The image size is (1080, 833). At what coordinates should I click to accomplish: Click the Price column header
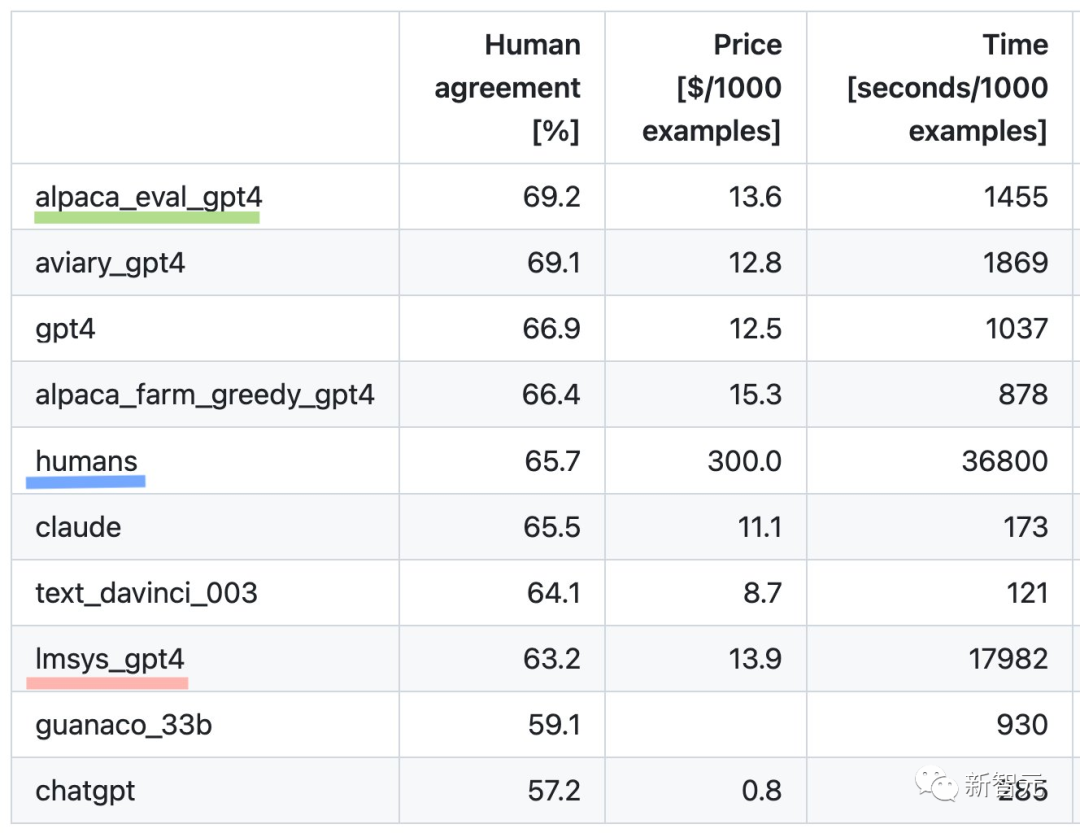pyautogui.click(x=712, y=88)
